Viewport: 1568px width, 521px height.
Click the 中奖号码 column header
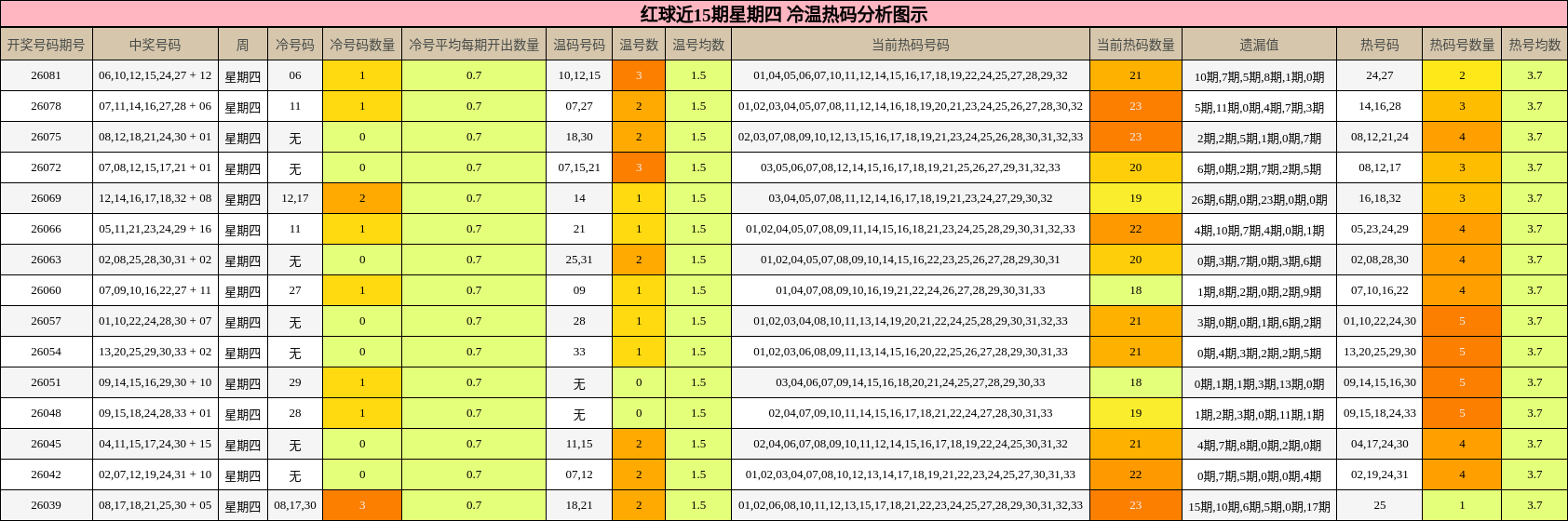[155, 45]
